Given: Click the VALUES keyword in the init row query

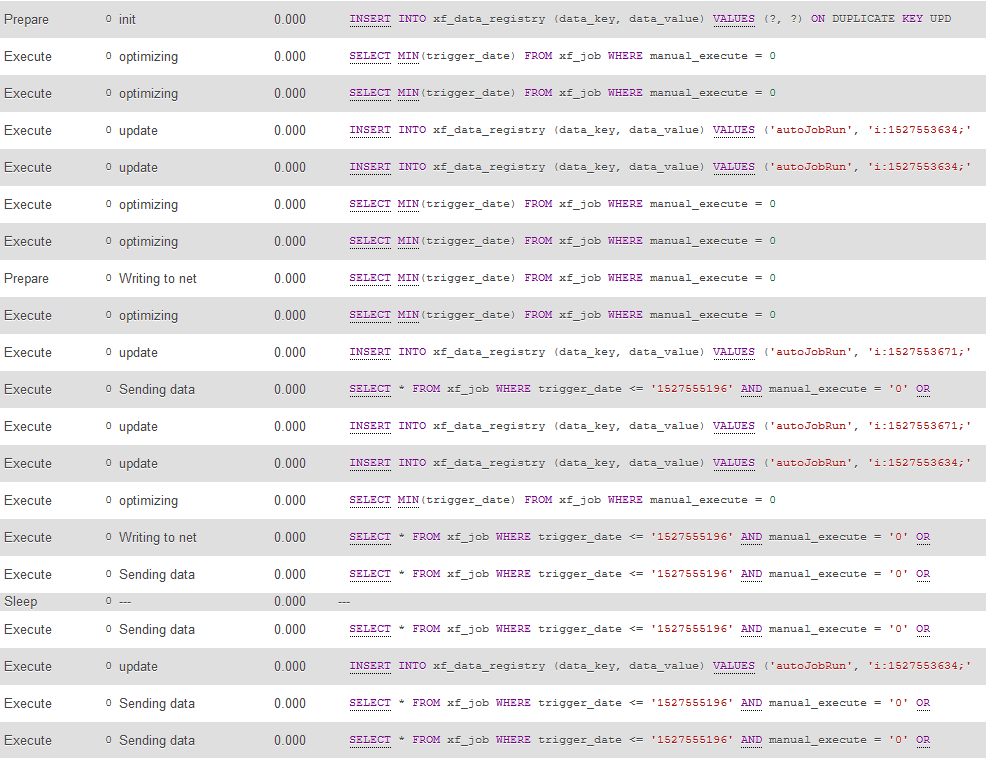Looking at the screenshot, I should click(733, 19).
